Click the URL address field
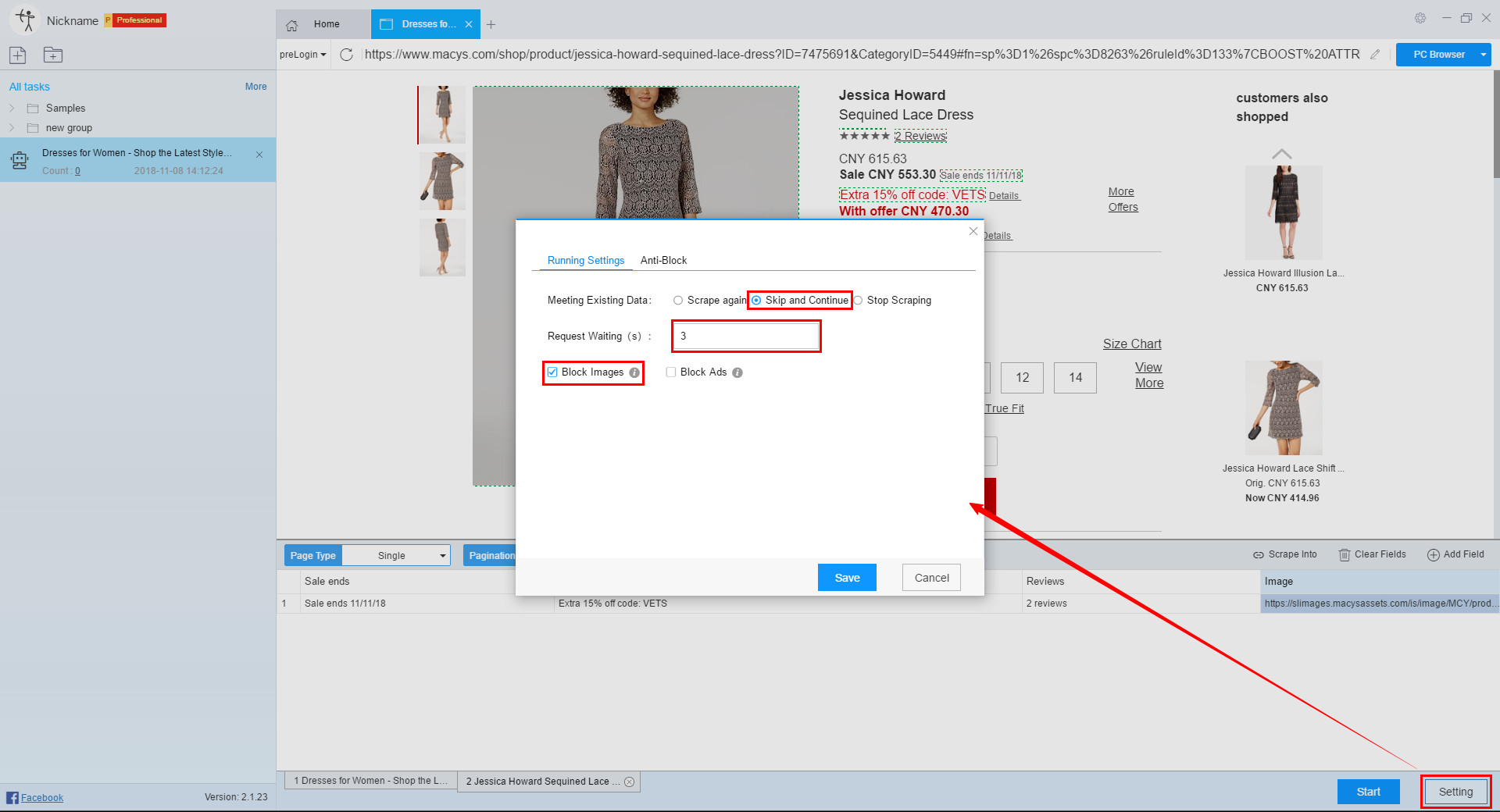The width and height of the screenshot is (1500, 812). 862,55
